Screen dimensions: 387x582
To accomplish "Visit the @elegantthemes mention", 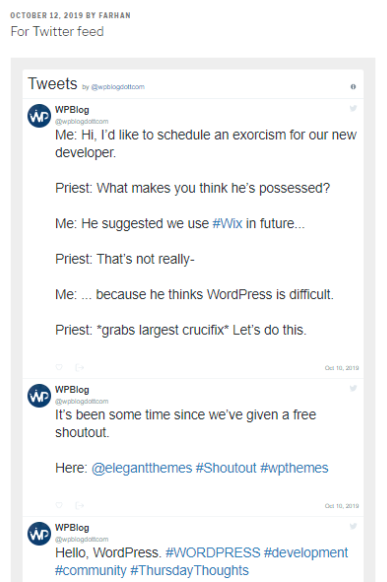I will click(x=142, y=468).
